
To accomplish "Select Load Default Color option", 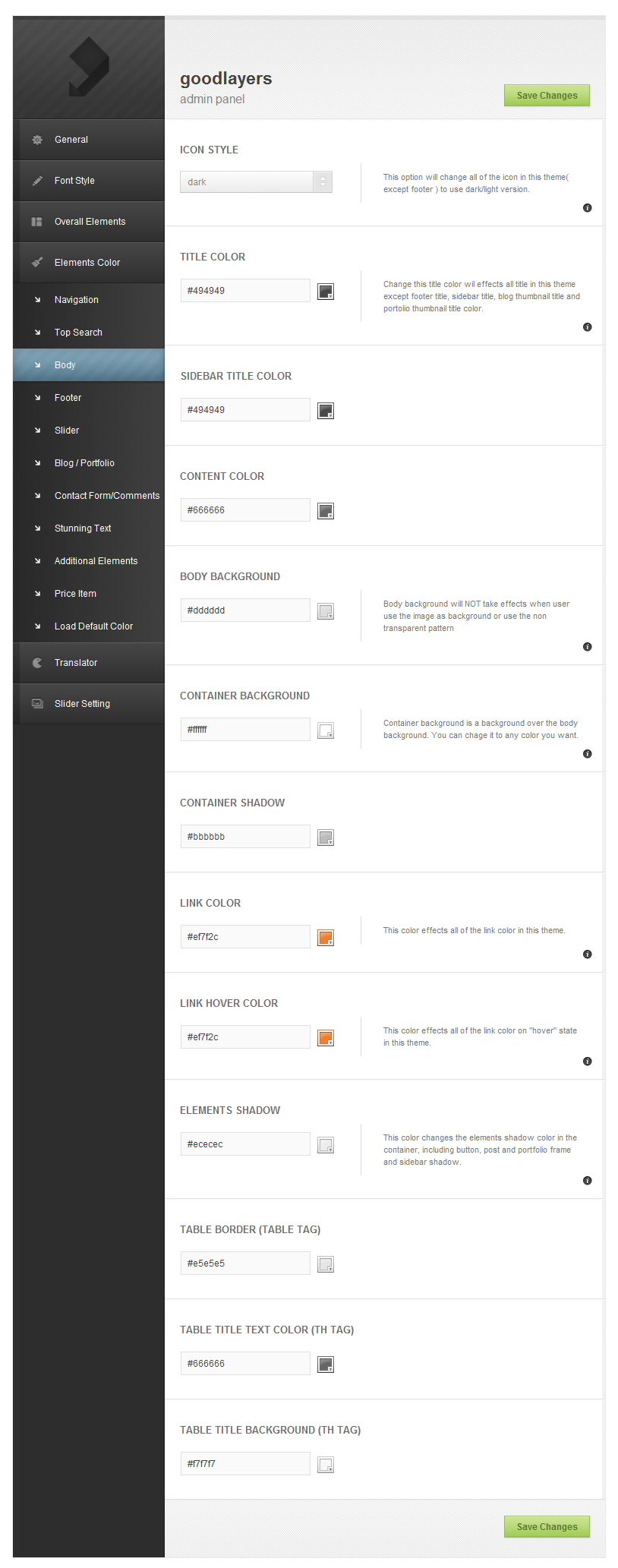I will (x=93, y=626).
